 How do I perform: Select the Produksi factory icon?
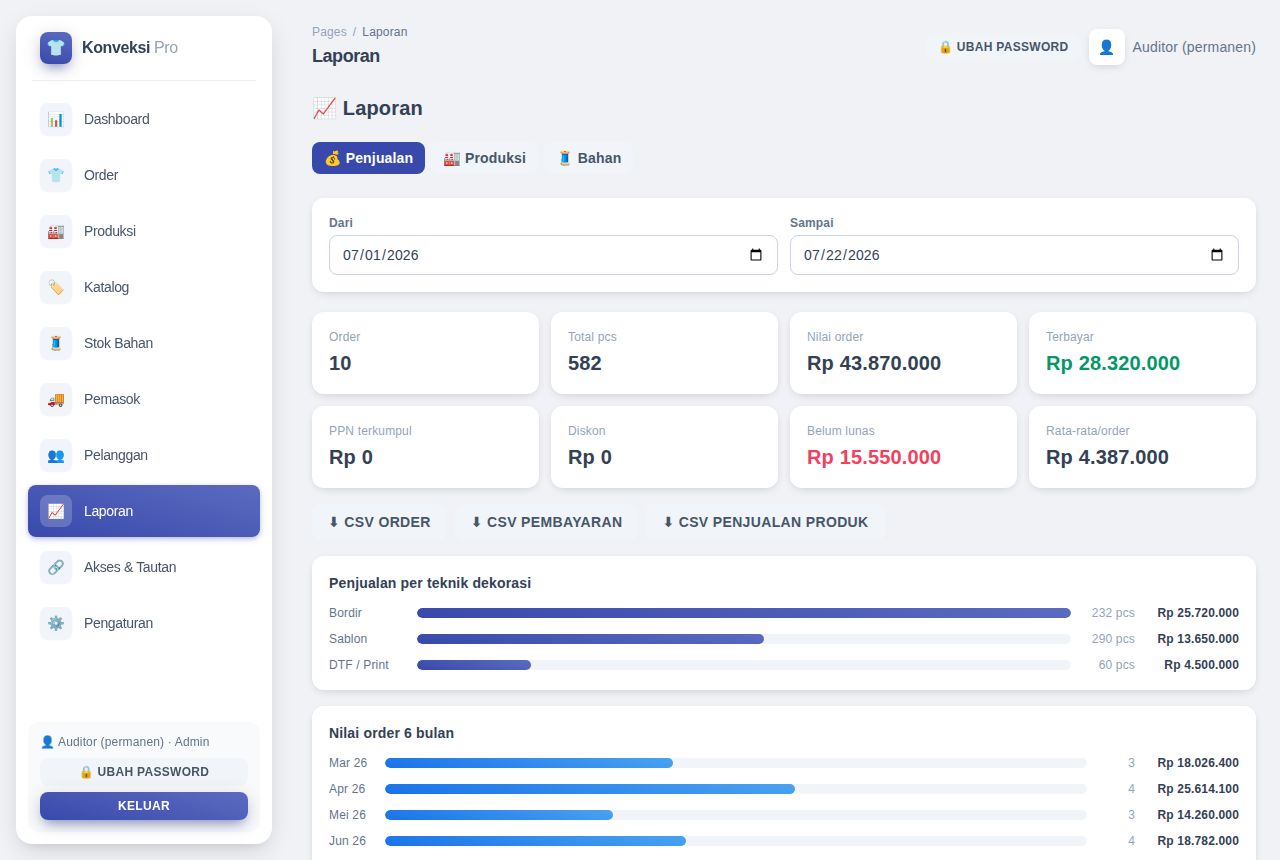pyautogui.click(x=56, y=231)
